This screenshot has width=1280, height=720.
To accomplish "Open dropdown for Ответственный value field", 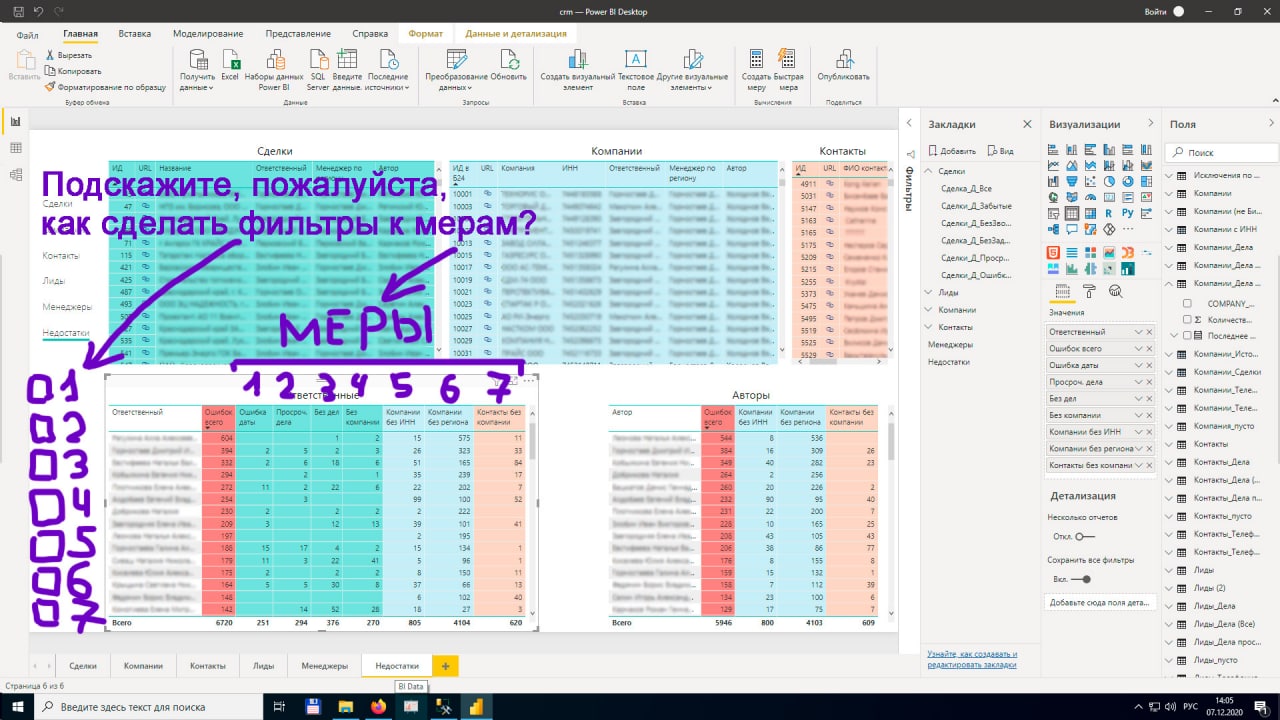I will [1138, 332].
